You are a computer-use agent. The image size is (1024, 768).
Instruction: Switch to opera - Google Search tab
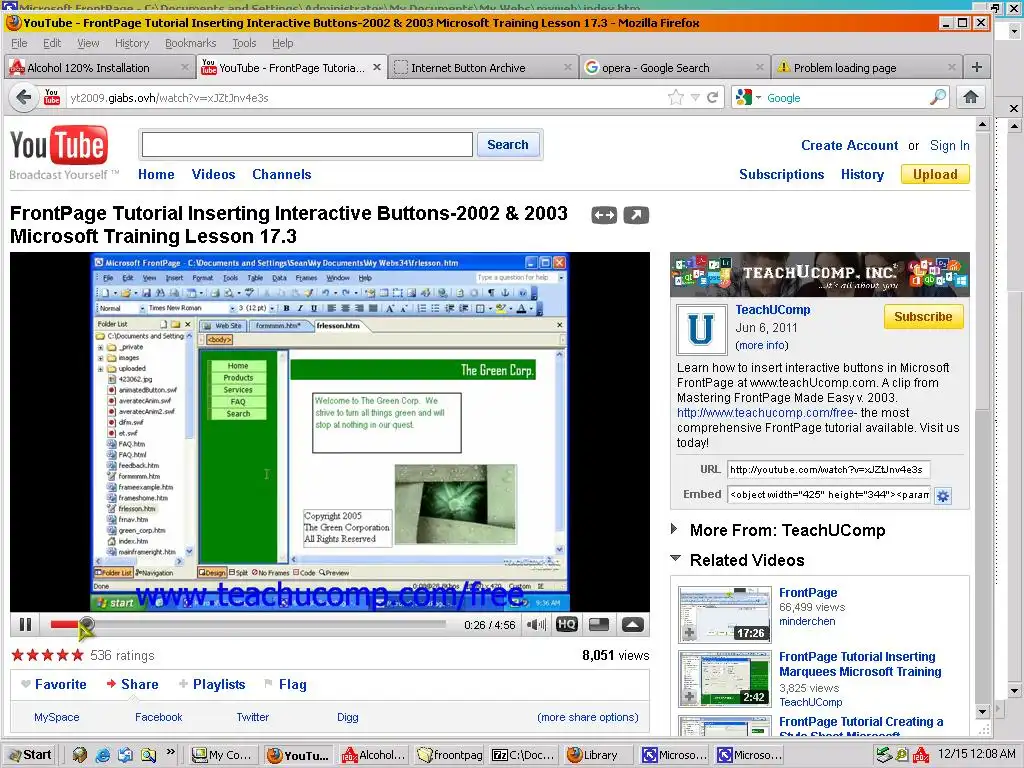pyautogui.click(x=675, y=67)
